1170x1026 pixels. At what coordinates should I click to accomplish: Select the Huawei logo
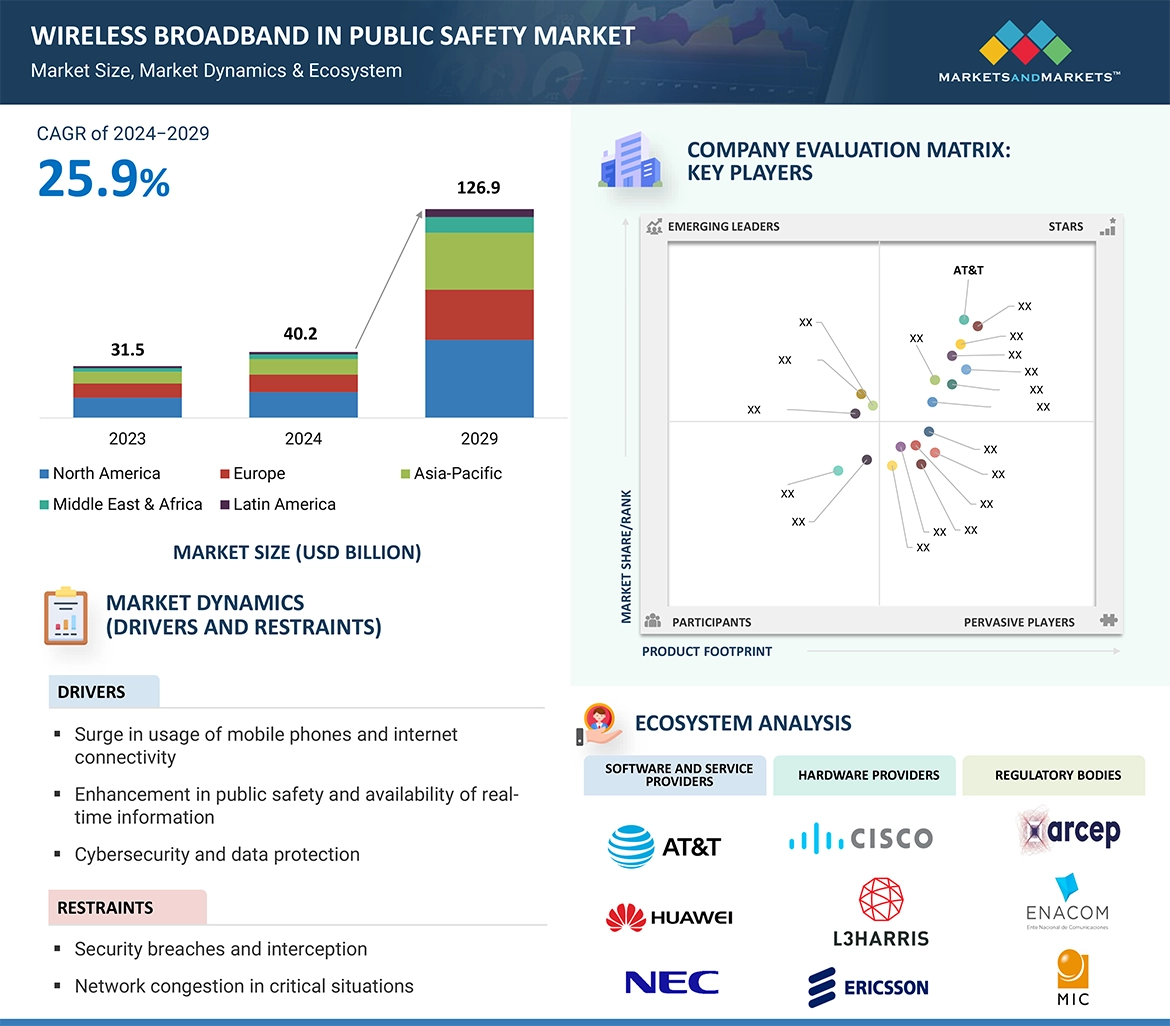pos(669,917)
